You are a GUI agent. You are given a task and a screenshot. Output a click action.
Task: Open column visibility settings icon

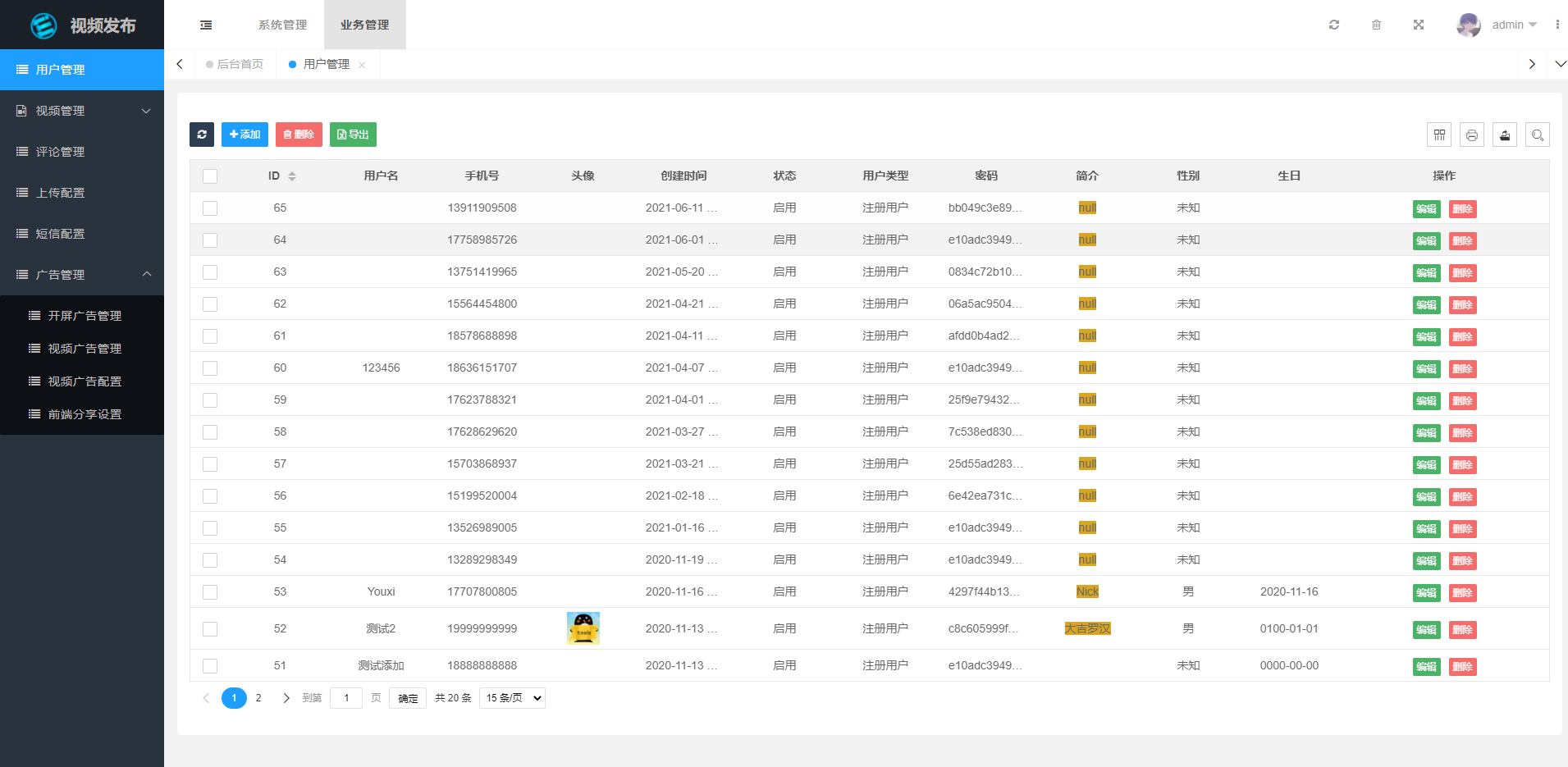tap(1439, 135)
